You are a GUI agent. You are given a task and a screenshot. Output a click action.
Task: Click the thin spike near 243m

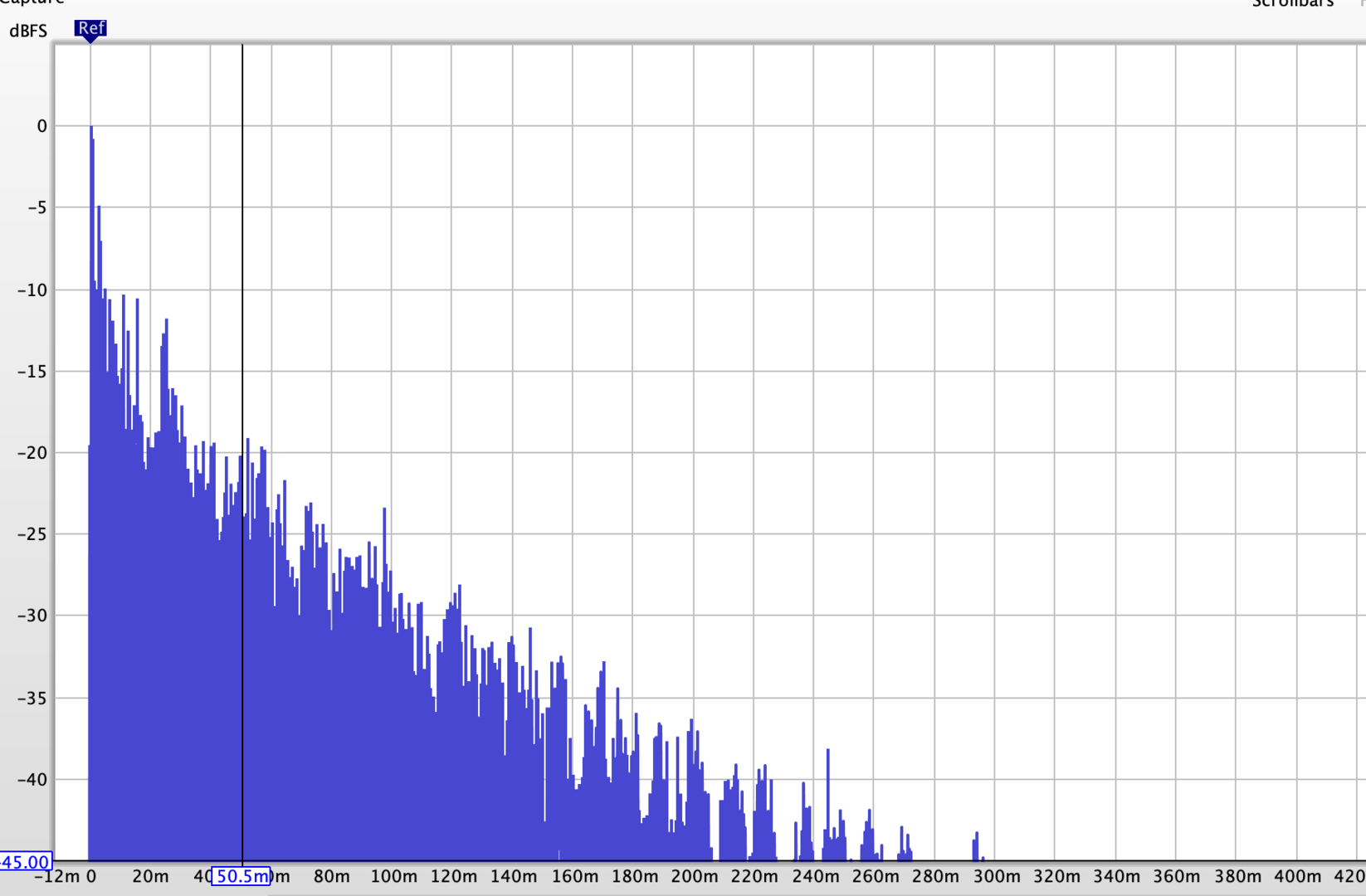827,796
